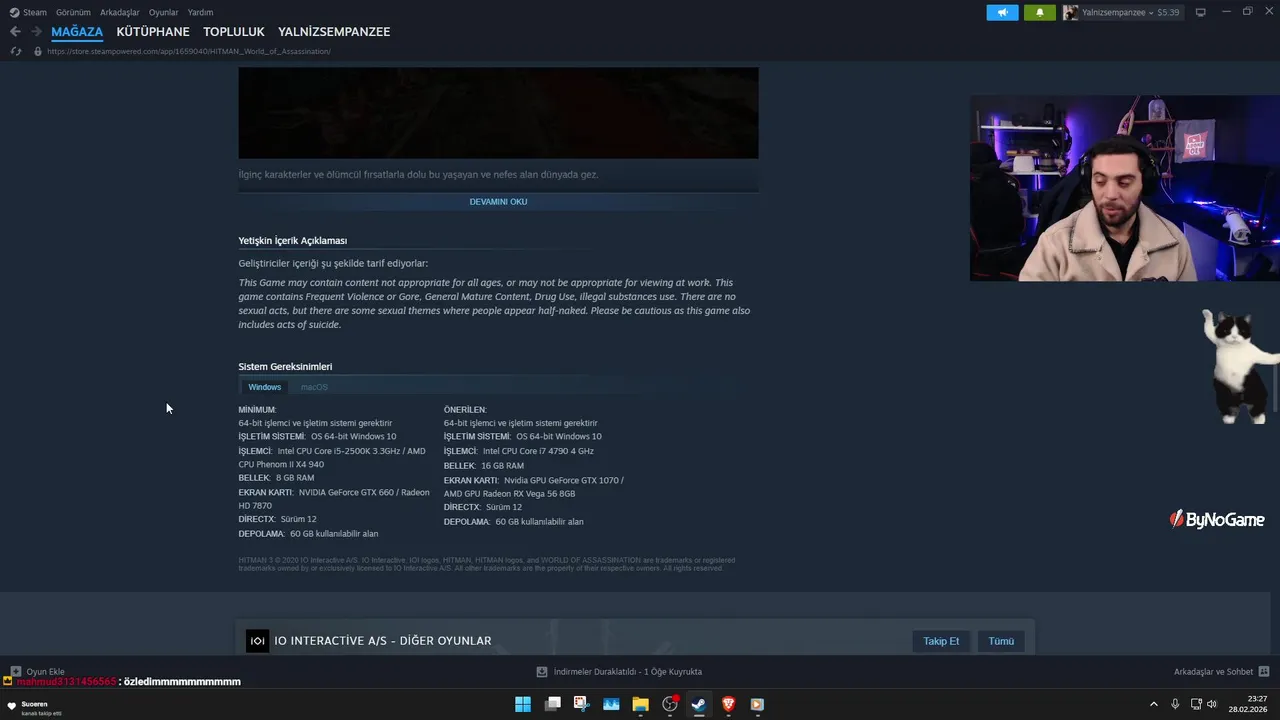This screenshot has width=1280, height=720.
Task: Open the volume tray icon
Action: click(1212, 704)
